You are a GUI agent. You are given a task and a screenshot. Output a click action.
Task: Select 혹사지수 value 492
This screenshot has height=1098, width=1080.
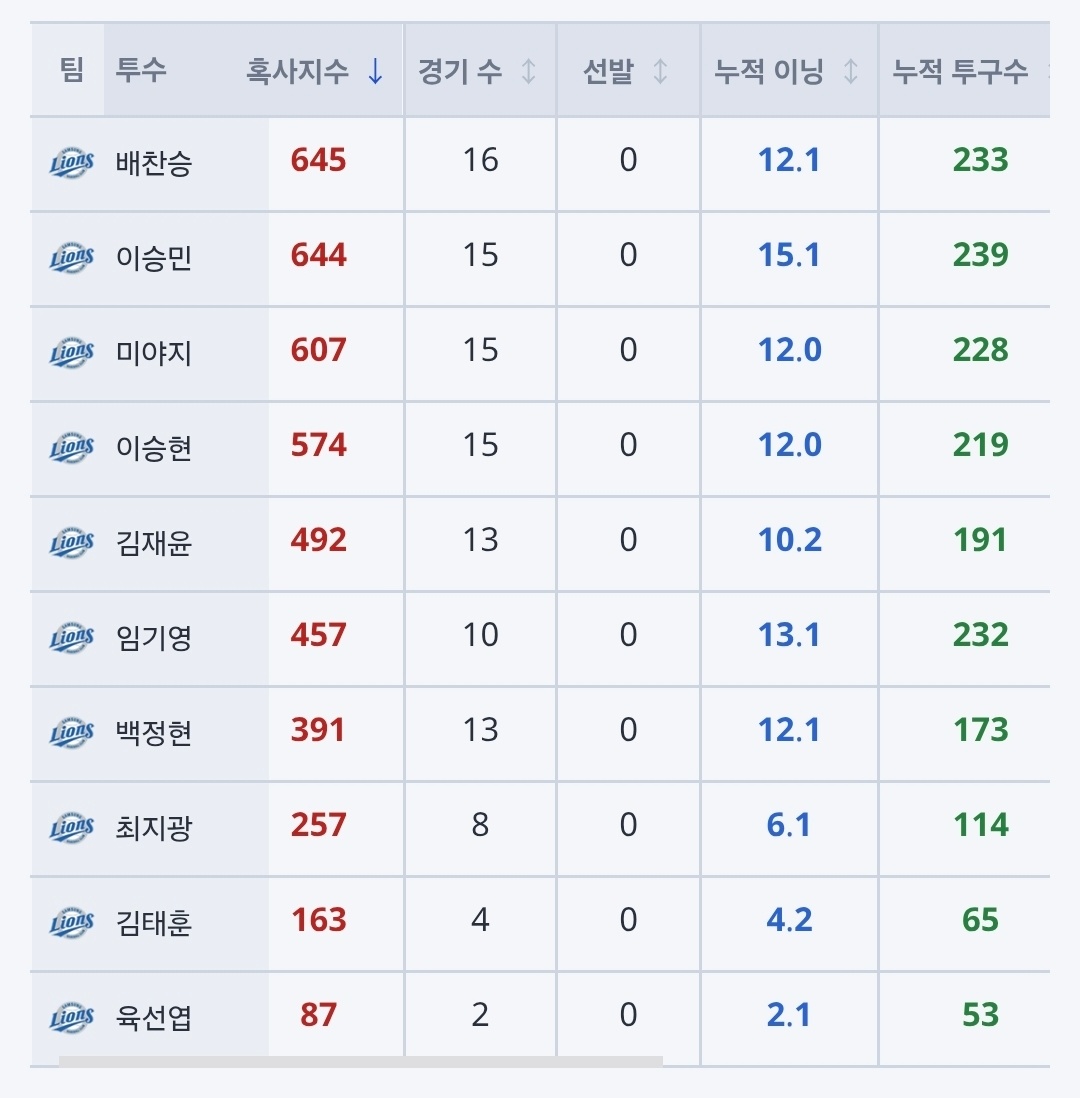click(319, 539)
